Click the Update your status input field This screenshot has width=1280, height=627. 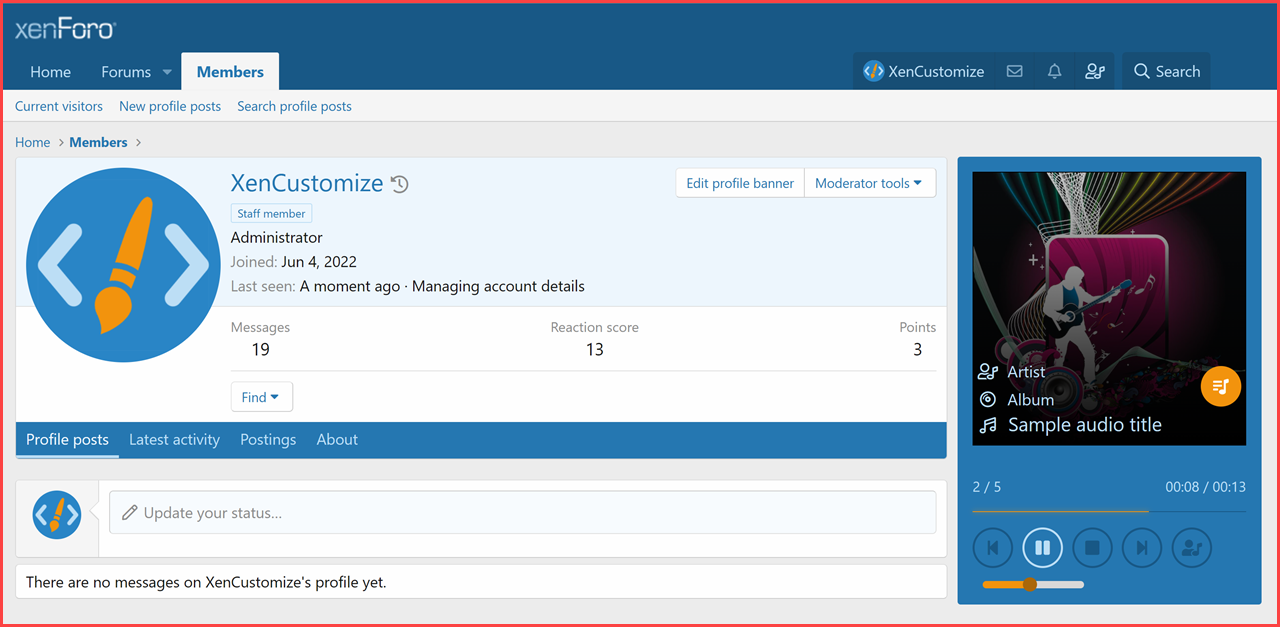click(x=522, y=513)
